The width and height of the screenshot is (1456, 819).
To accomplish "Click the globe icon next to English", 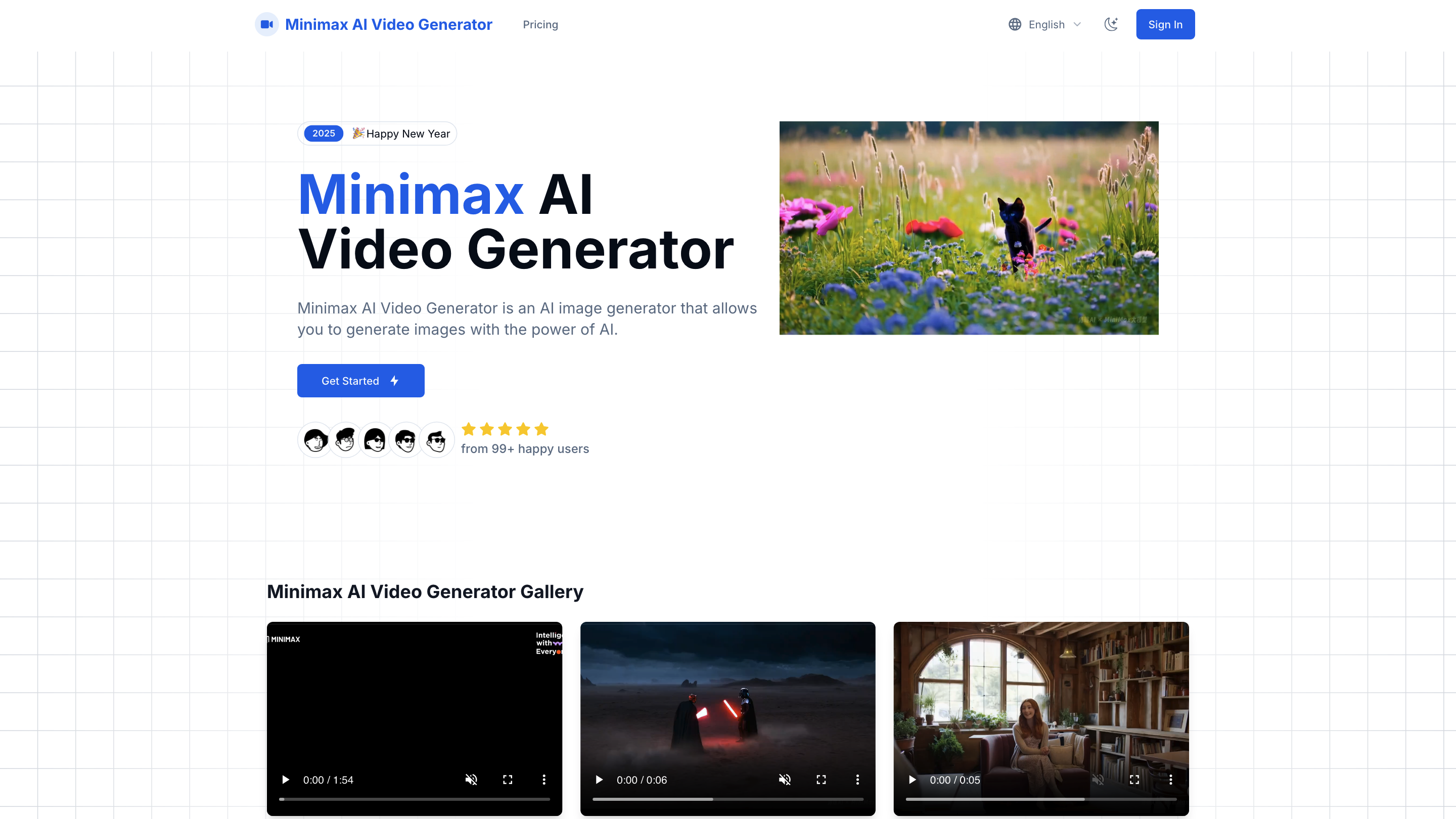I will (1015, 24).
